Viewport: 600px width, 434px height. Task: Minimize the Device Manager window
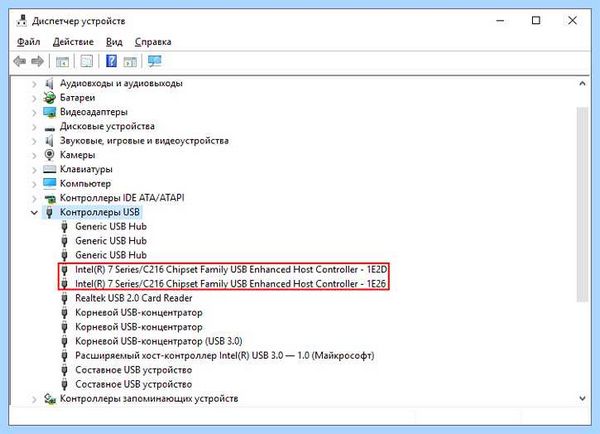[x=500, y=21]
